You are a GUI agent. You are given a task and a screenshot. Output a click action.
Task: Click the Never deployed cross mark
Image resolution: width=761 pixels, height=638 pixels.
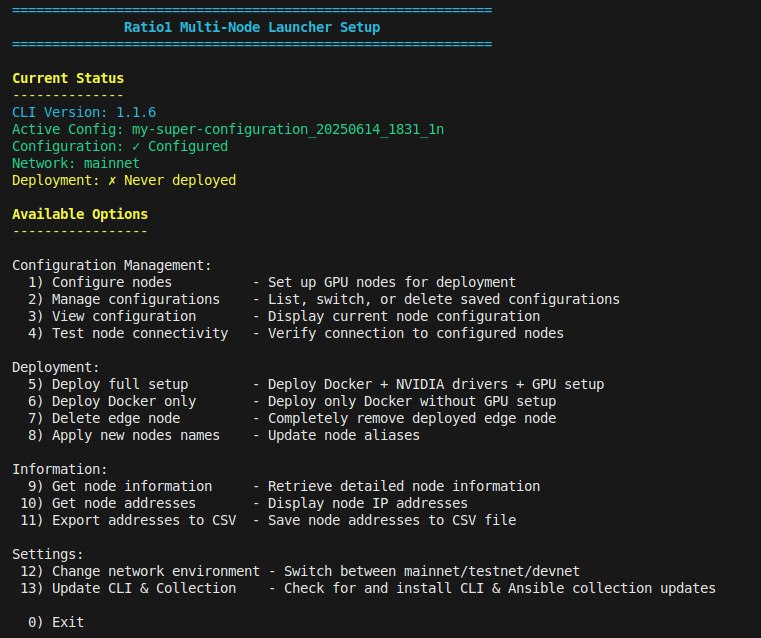(x=112, y=180)
